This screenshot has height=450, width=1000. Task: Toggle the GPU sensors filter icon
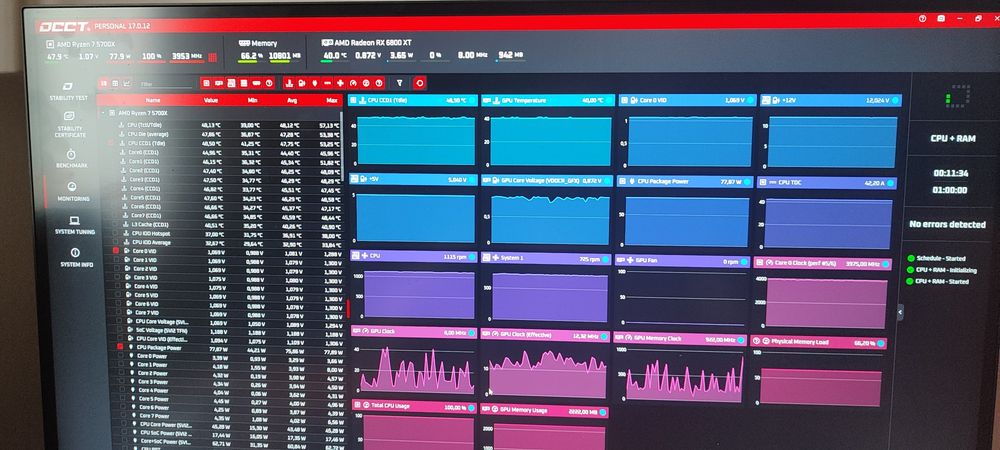point(219,83)
